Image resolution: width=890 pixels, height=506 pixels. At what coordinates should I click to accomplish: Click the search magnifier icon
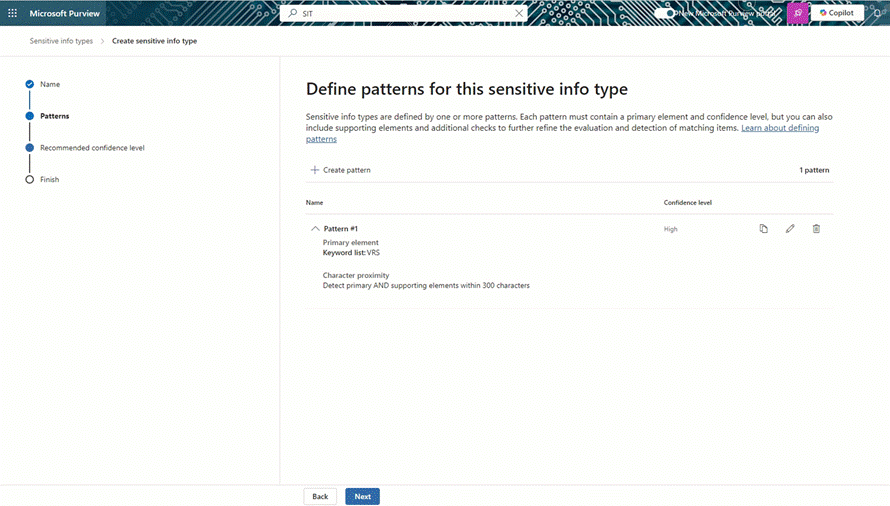(292, 13)
